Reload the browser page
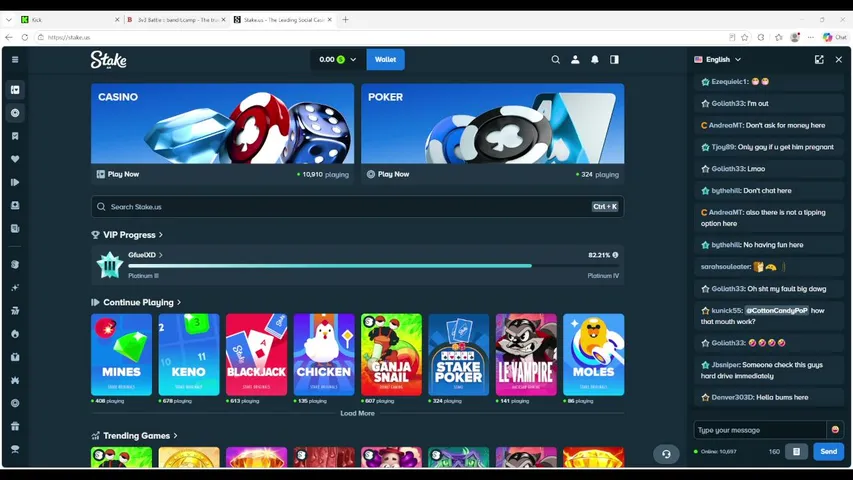The height and width of the screenshot is (480, 853). pos(24,37)
